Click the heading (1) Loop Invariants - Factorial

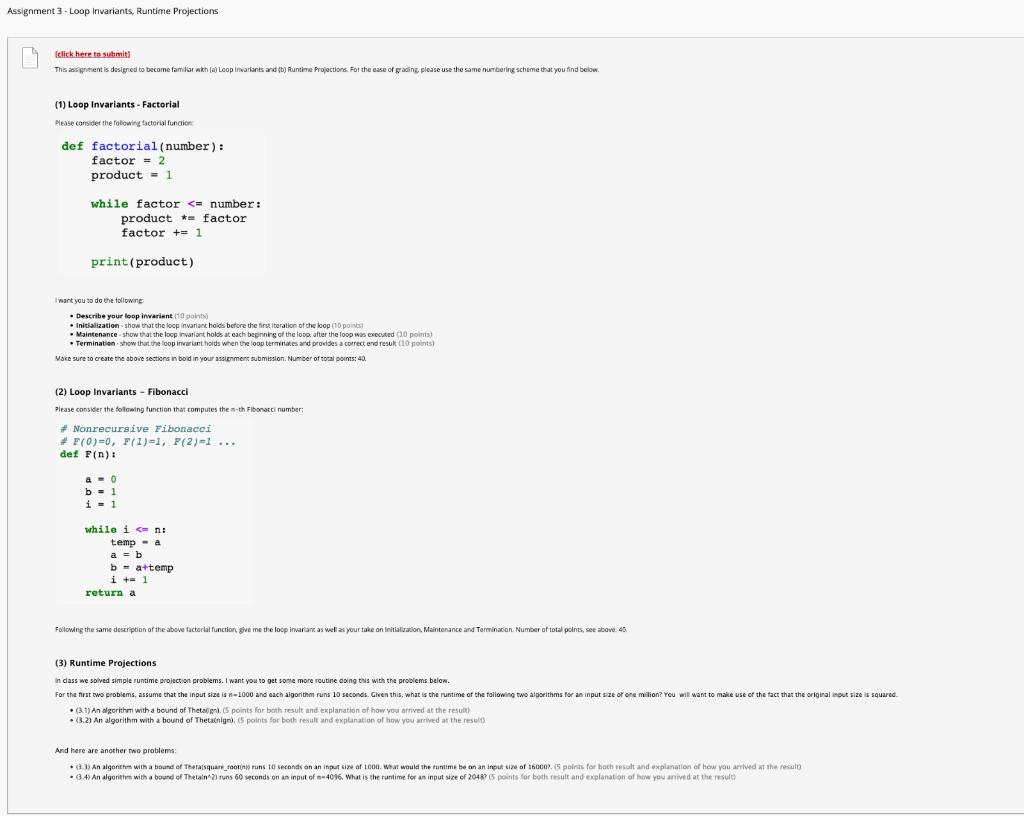click(119, 103)
